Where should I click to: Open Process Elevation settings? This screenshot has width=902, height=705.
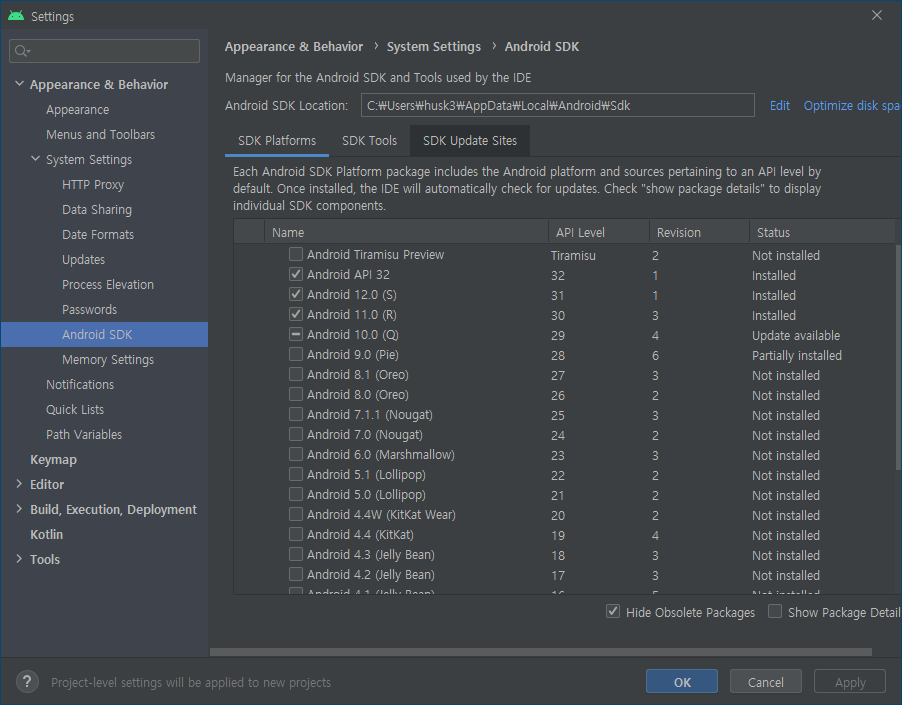click(108, 285)
